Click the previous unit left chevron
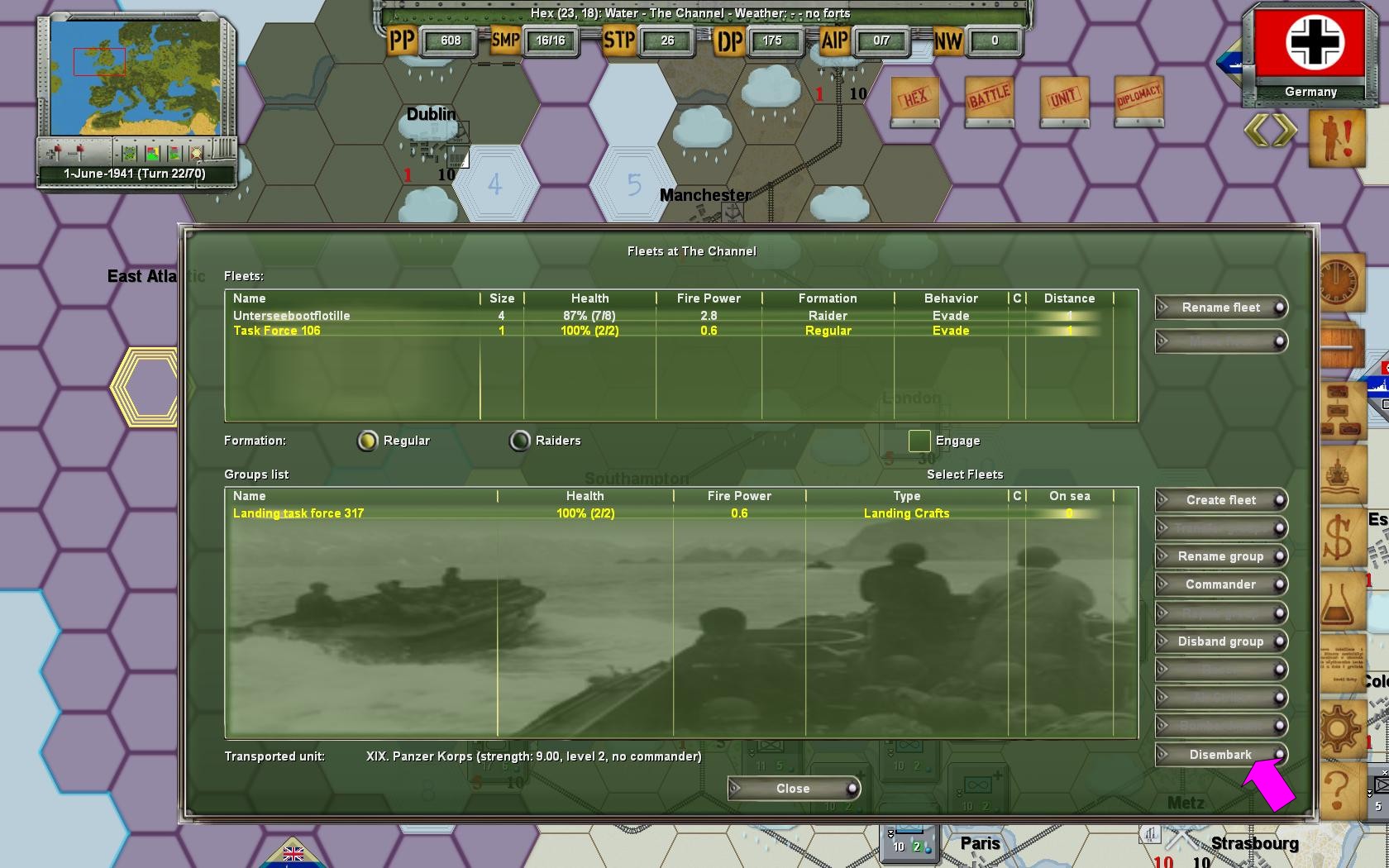 tap(1257, 131)
